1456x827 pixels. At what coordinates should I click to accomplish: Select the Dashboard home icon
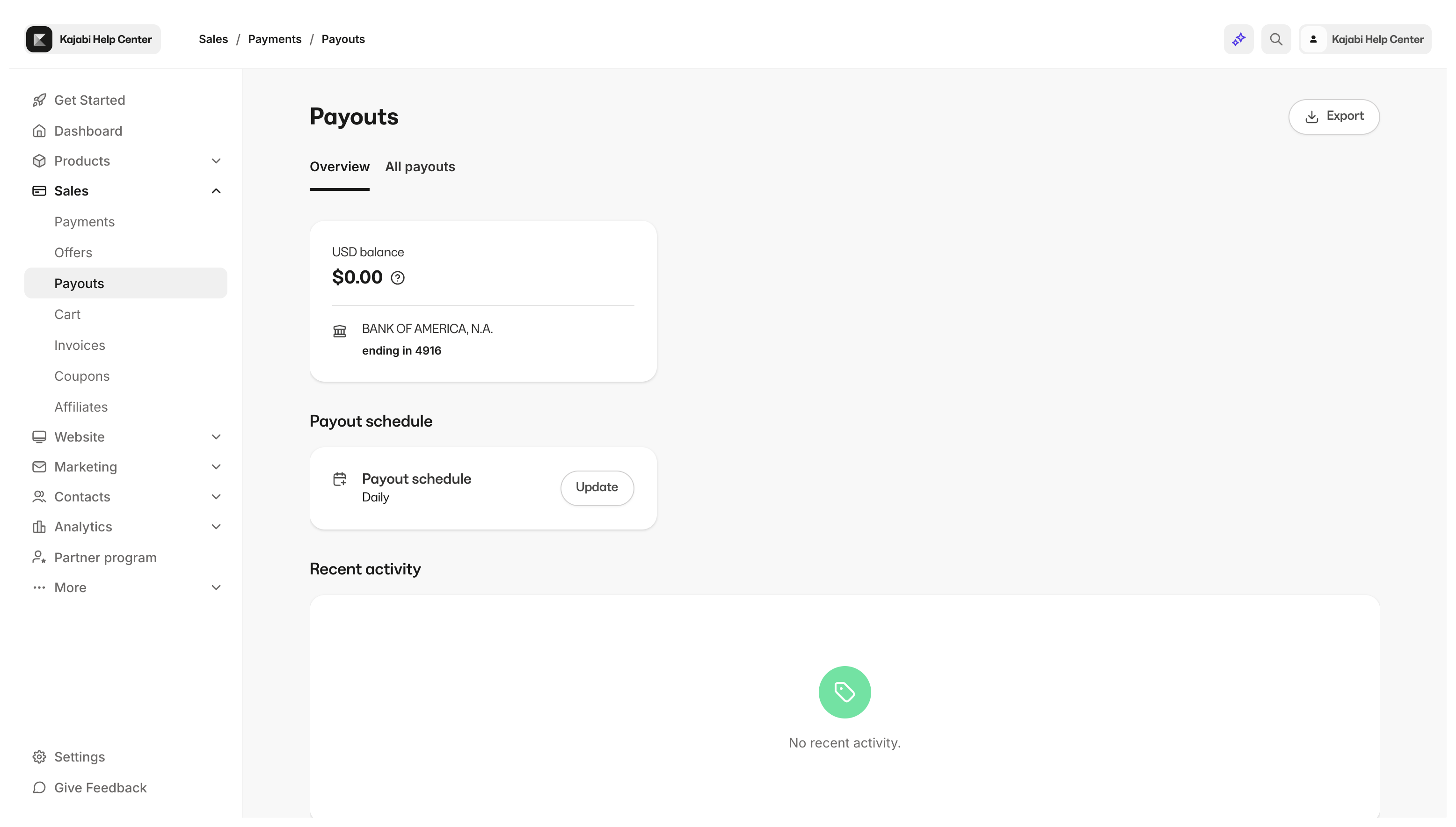(x=39, y=131)
